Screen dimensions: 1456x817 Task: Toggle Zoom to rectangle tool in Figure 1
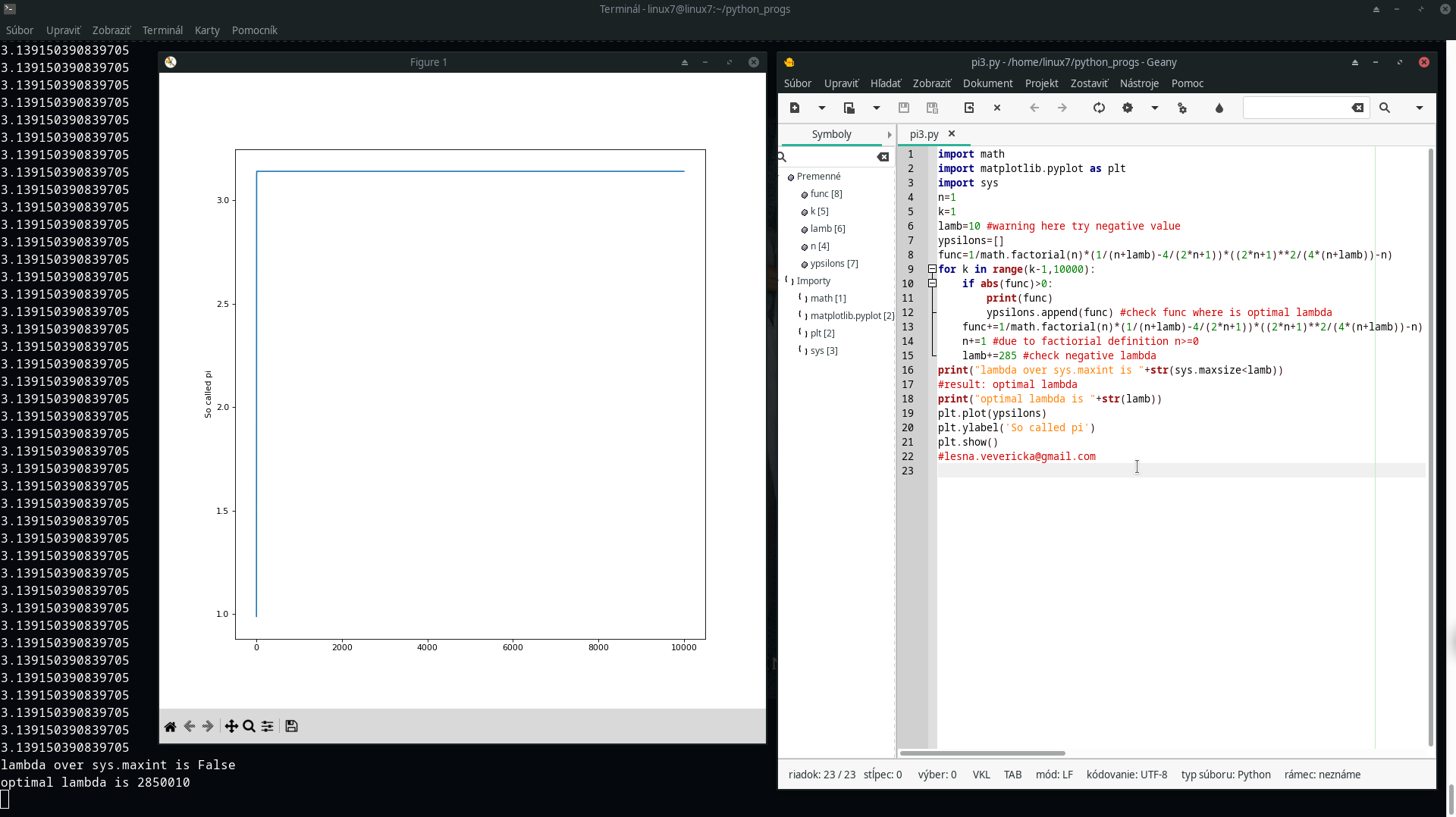coord(249,726)
